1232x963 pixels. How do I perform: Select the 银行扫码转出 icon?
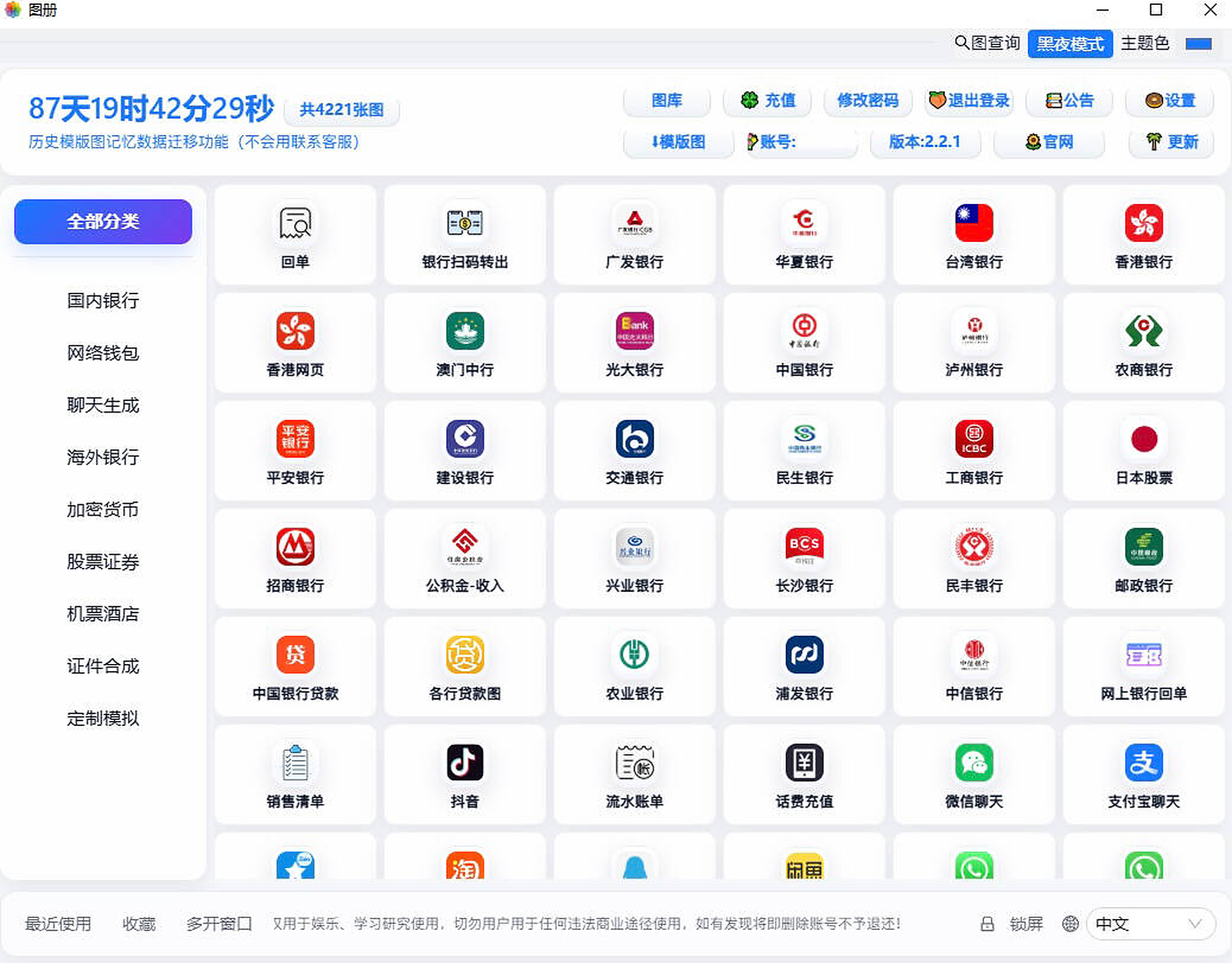point(465,223)
